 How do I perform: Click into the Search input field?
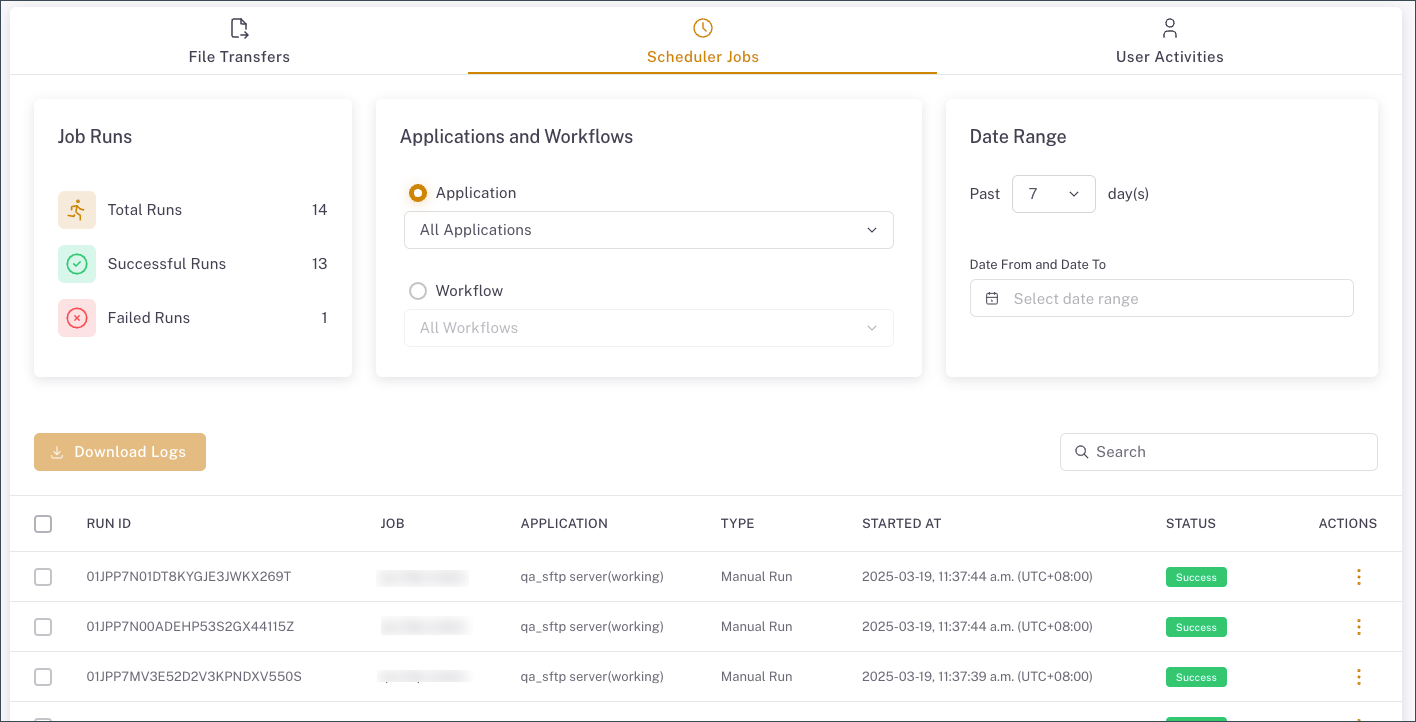point(1219,452)
